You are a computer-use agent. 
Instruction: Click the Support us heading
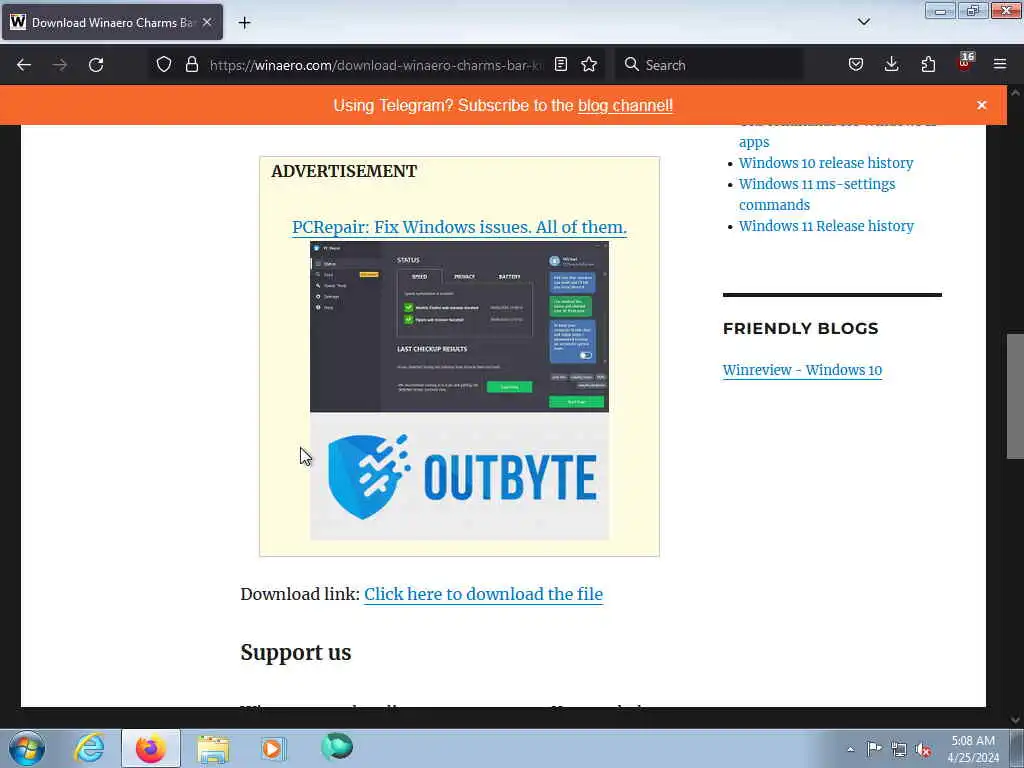point(296,652)
